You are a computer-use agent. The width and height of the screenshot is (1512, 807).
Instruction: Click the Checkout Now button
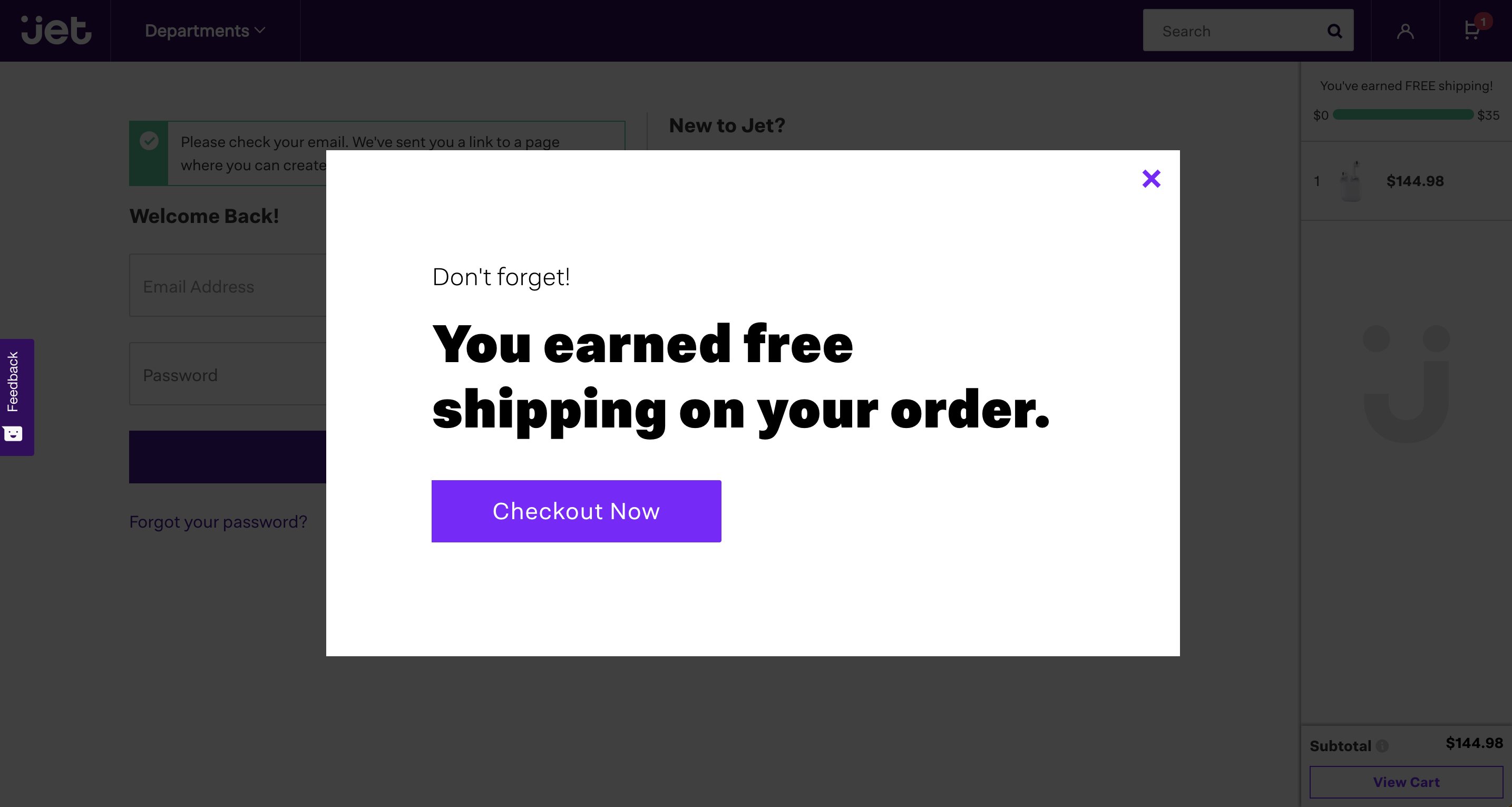(576, 511)
